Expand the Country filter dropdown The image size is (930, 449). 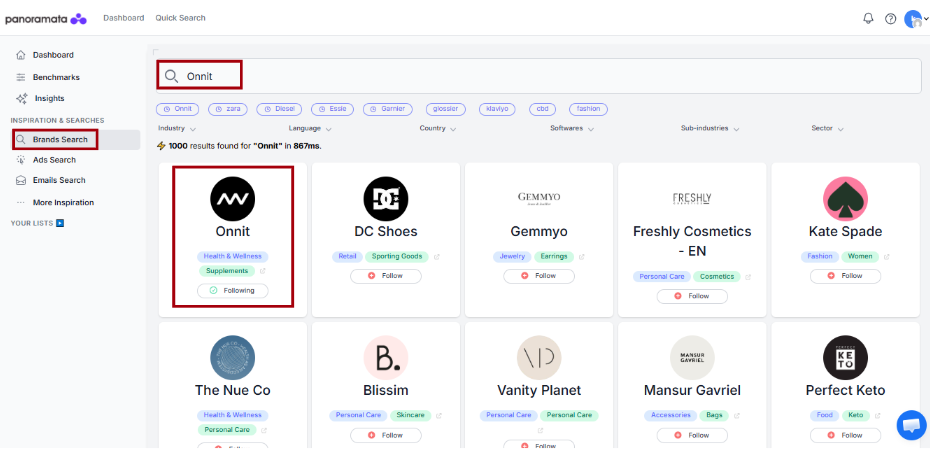point(438,128)
